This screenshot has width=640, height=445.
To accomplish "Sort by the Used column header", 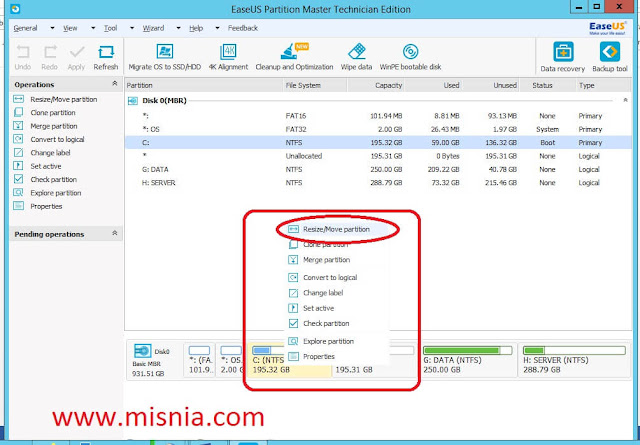I will pos(433,85).
